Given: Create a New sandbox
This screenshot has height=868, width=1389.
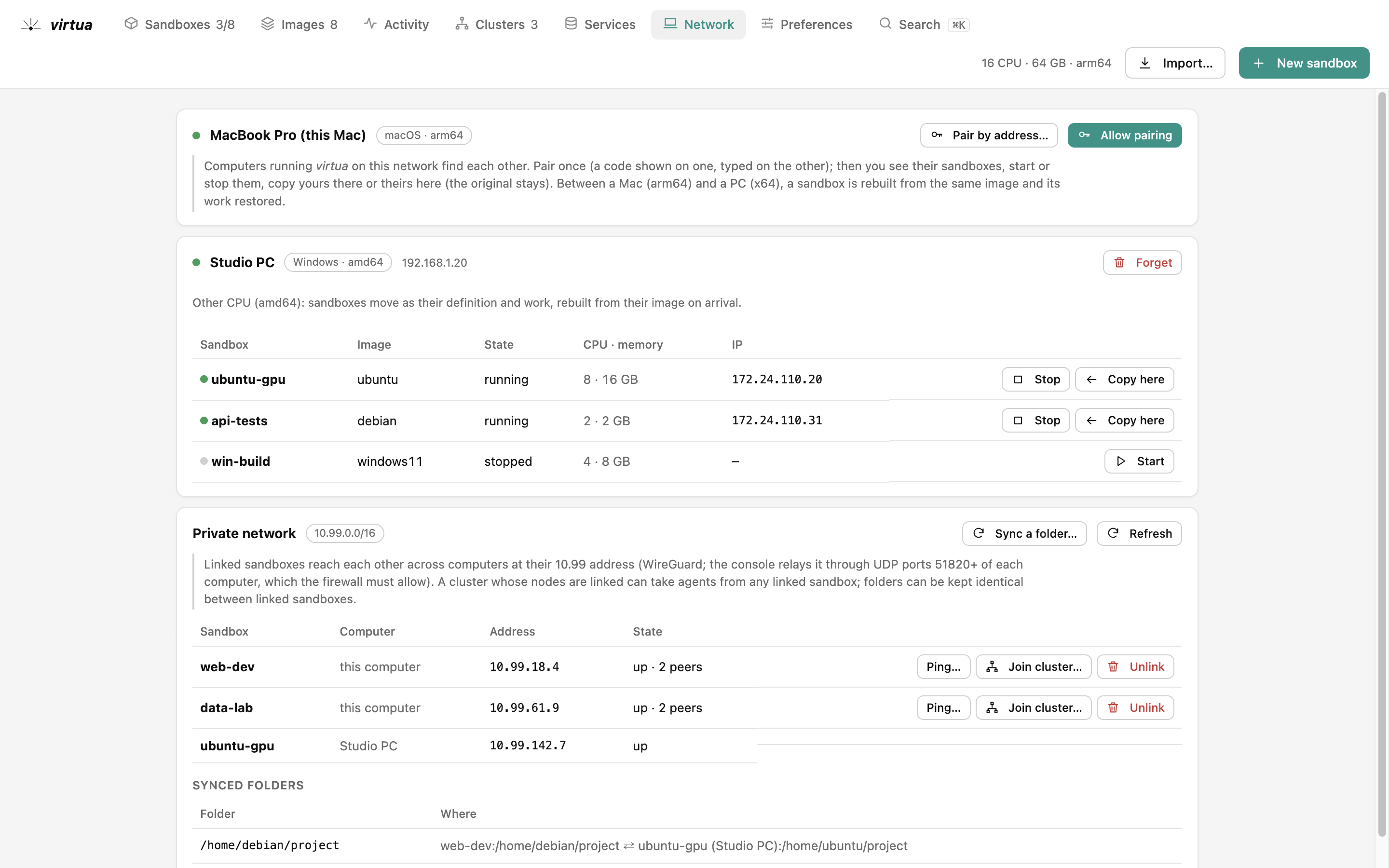Looking at the screenshot, I should pos(1304,63).
